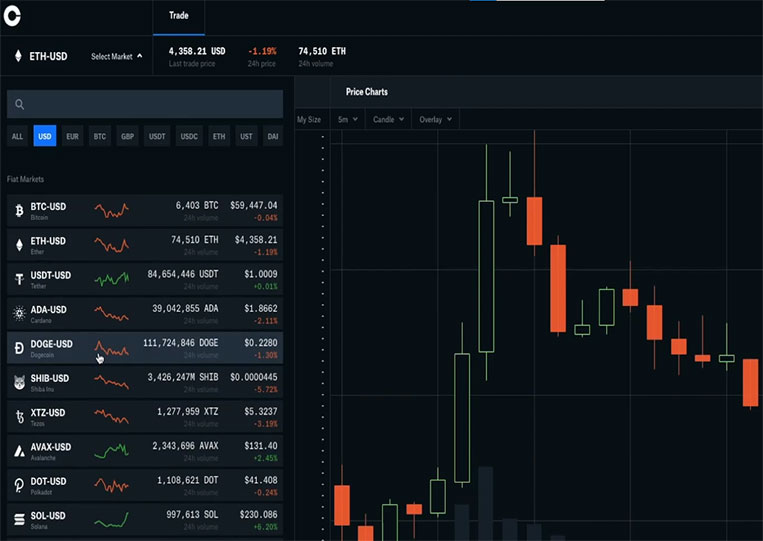This screenshot has height=541, width=763.
Task: Click the AVAX-USD green sparkline chart
Action: (112, 451)
